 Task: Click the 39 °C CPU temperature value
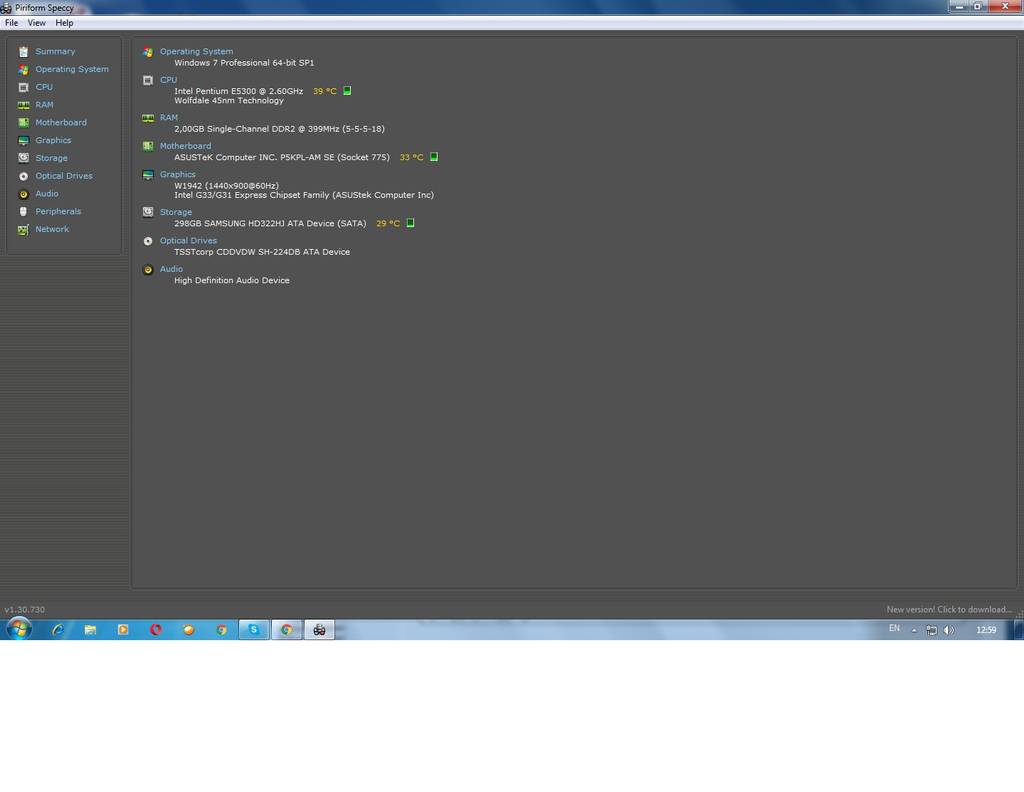click(325, 91)
